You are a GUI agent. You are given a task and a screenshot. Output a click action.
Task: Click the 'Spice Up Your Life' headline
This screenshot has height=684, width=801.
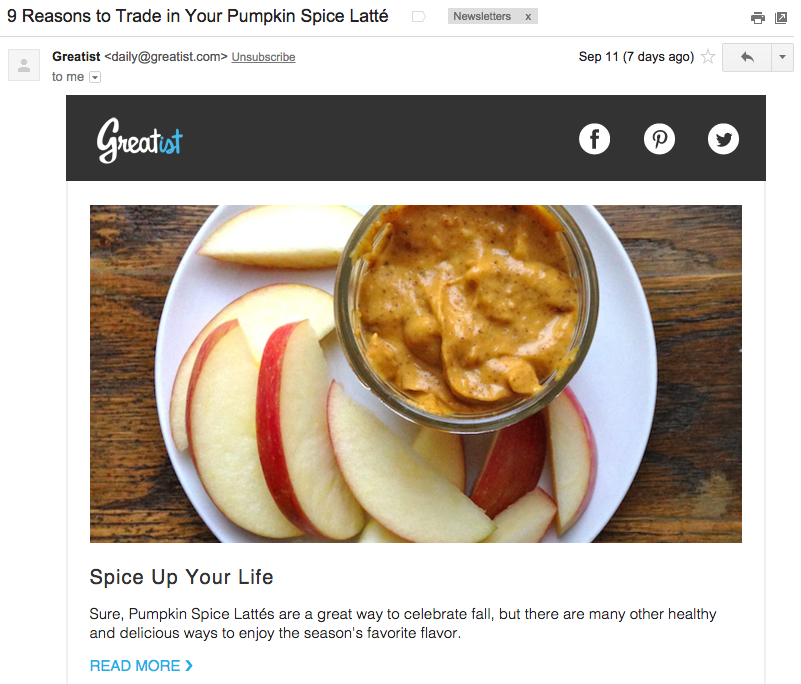[181, 577]
